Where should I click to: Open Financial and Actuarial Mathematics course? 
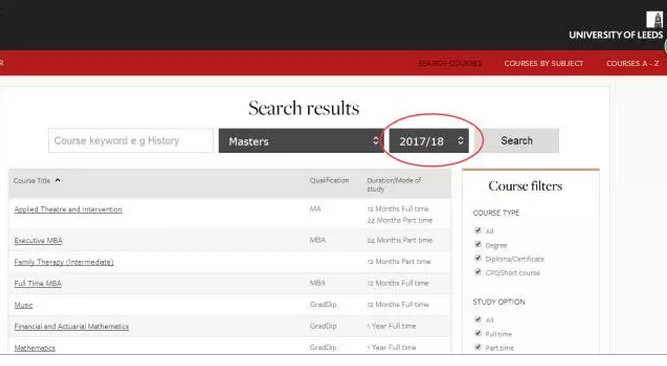click(x=71, y=326)
